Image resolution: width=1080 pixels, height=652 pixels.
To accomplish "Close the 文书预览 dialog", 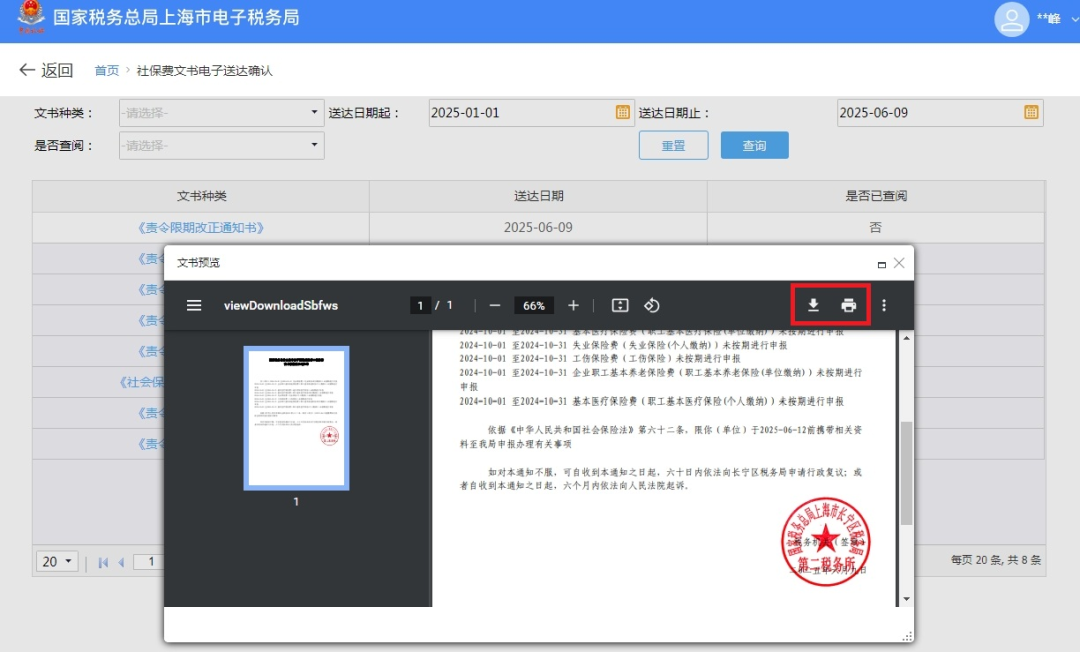I will (899, 263).
